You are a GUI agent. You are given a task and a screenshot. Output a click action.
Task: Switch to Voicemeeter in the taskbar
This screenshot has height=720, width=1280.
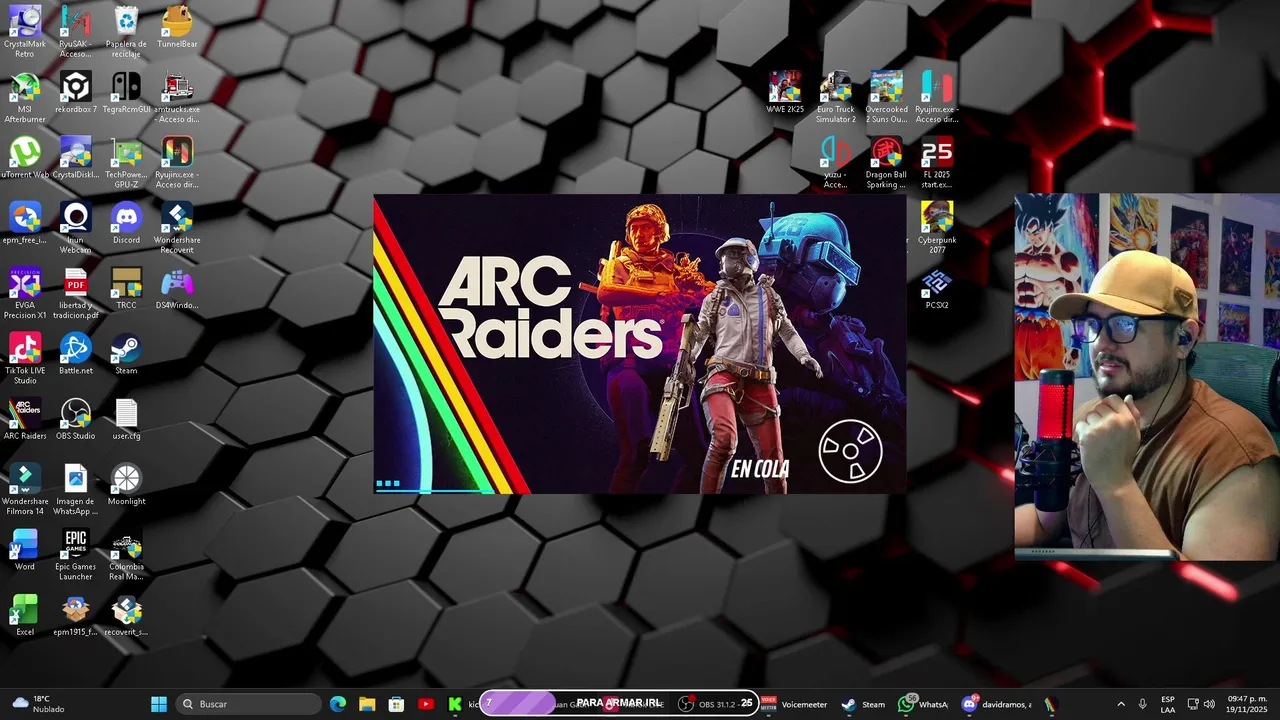click(x=796, y=704)
